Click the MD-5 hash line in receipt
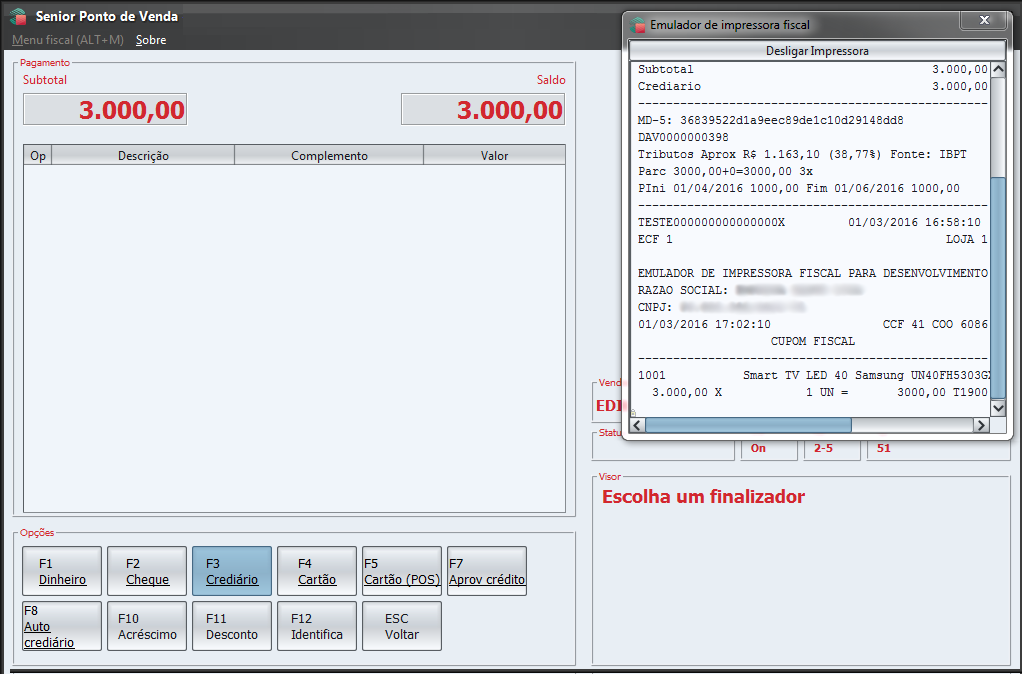This screenshot has height=674, width=1022. (770, 121)
